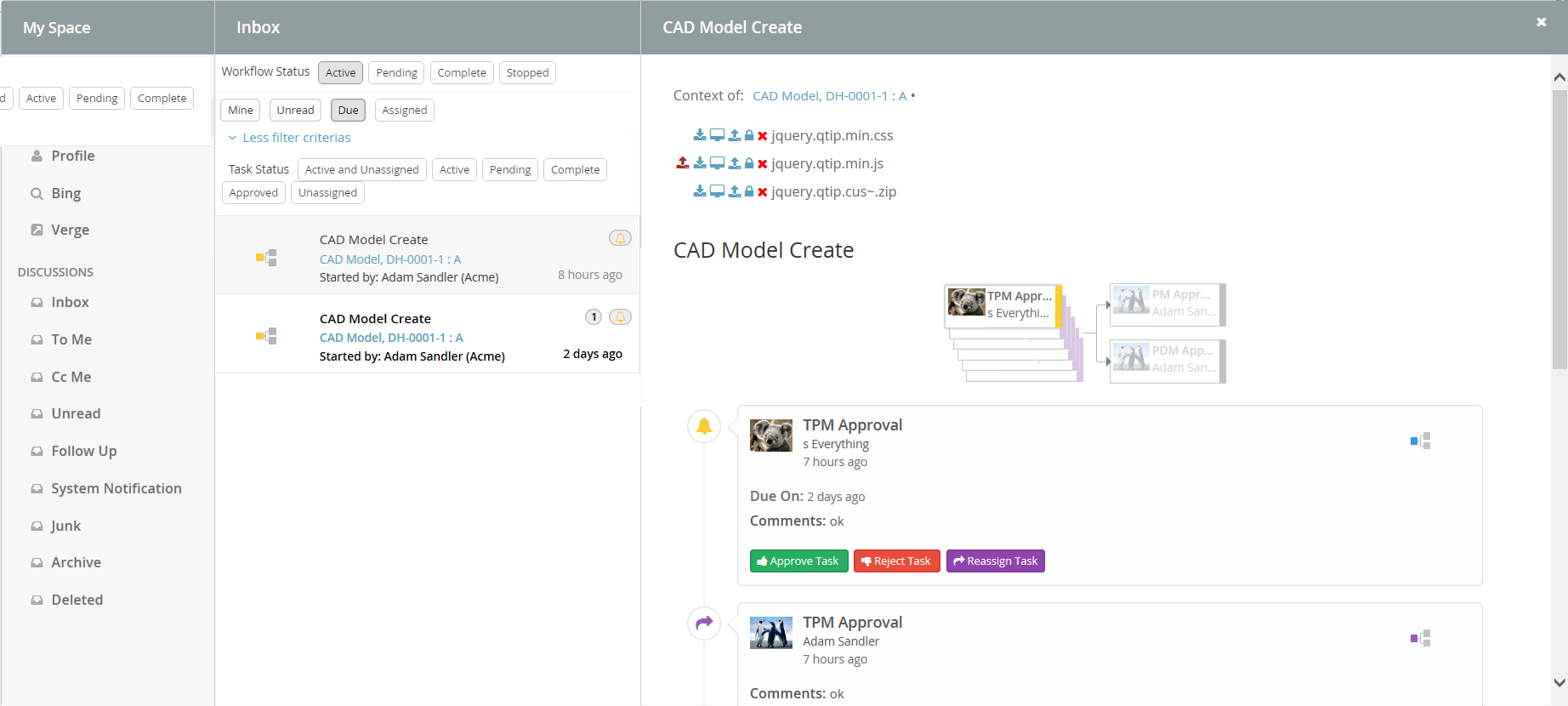
Task: Click red delete X for jquery.qtip.min.js
Action: pyautogui.click(x=763, y=164)
